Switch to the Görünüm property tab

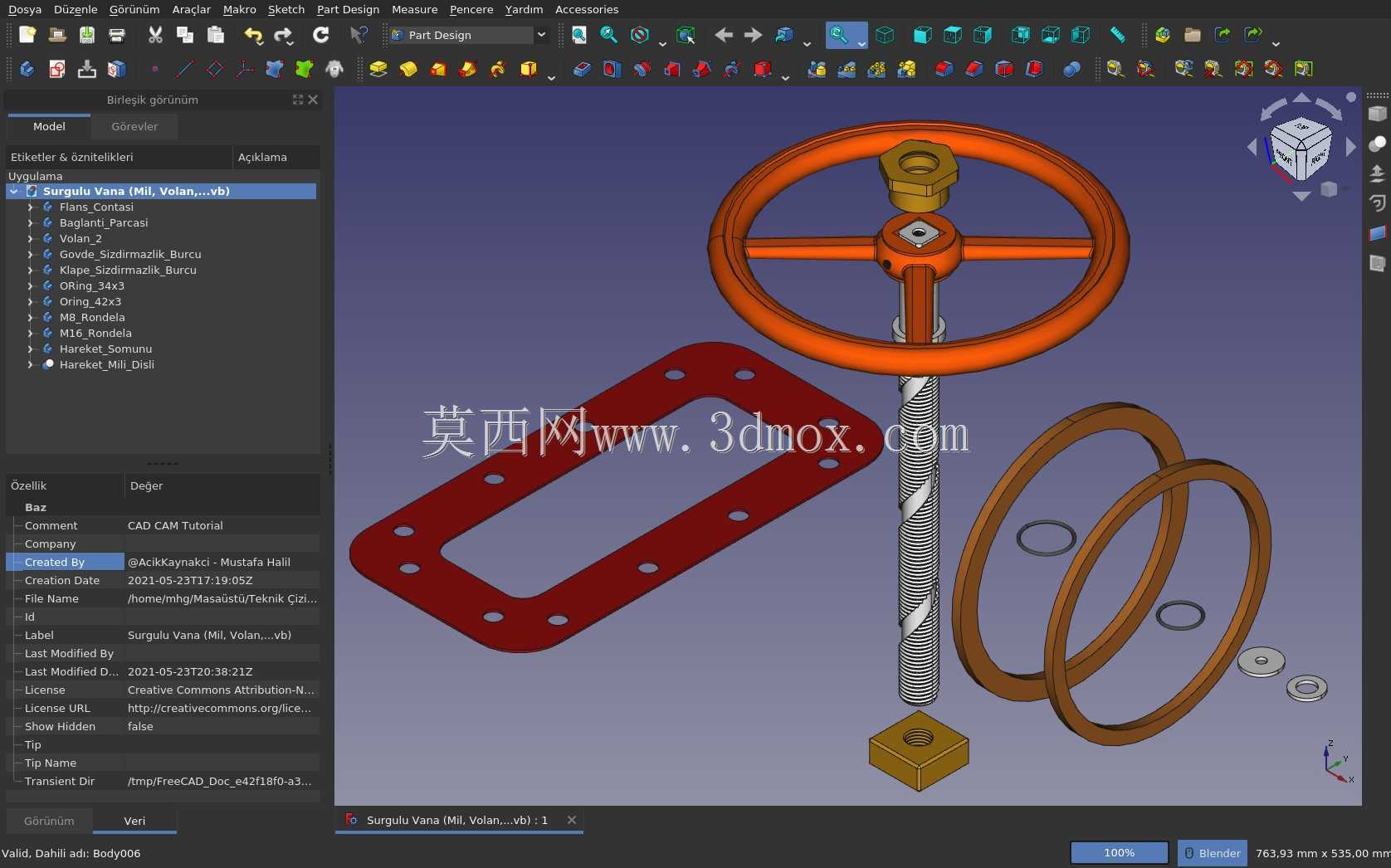click(49, 821)
